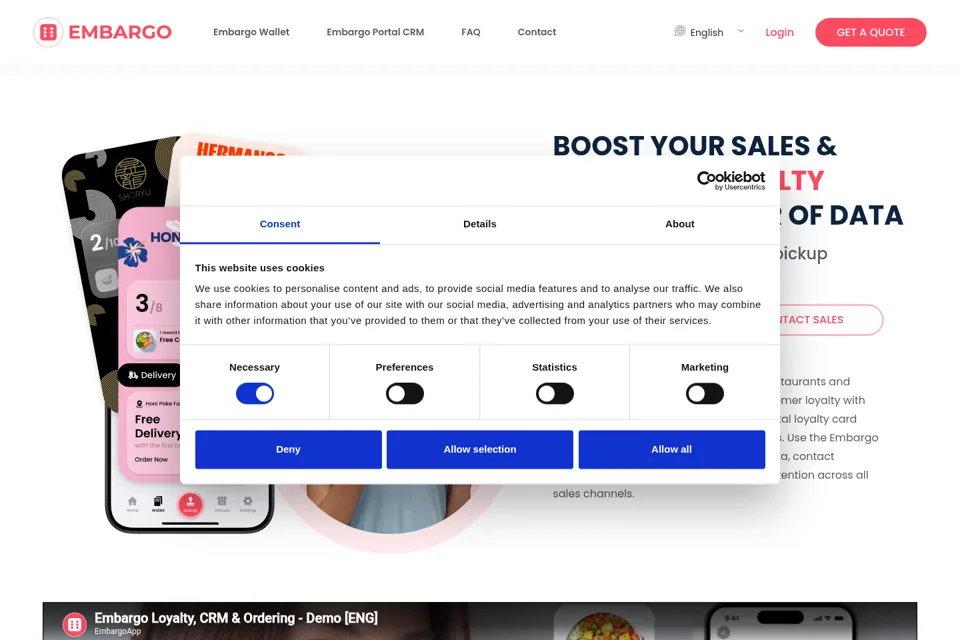Screen dimensions: 960x640
Task: Open the English language dropdown
Action: tap(710, 32)
